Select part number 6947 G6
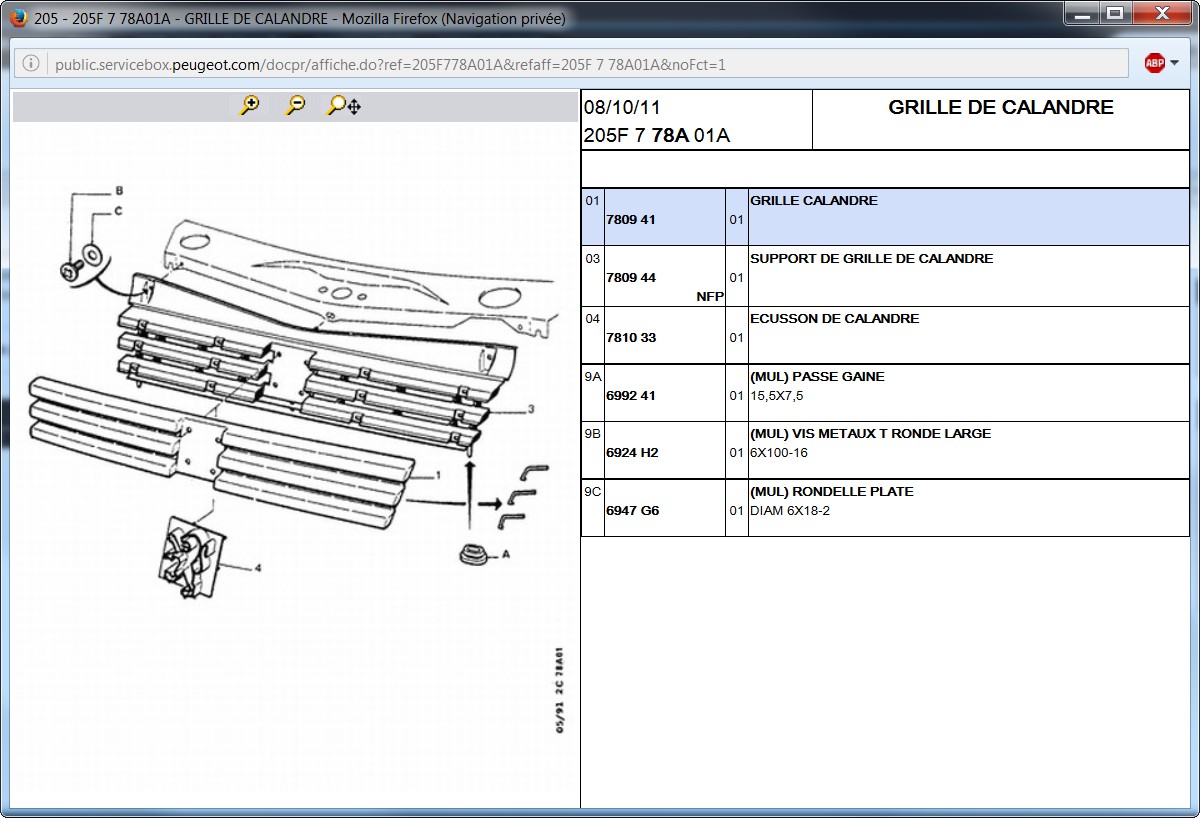 tap(632, 511)
